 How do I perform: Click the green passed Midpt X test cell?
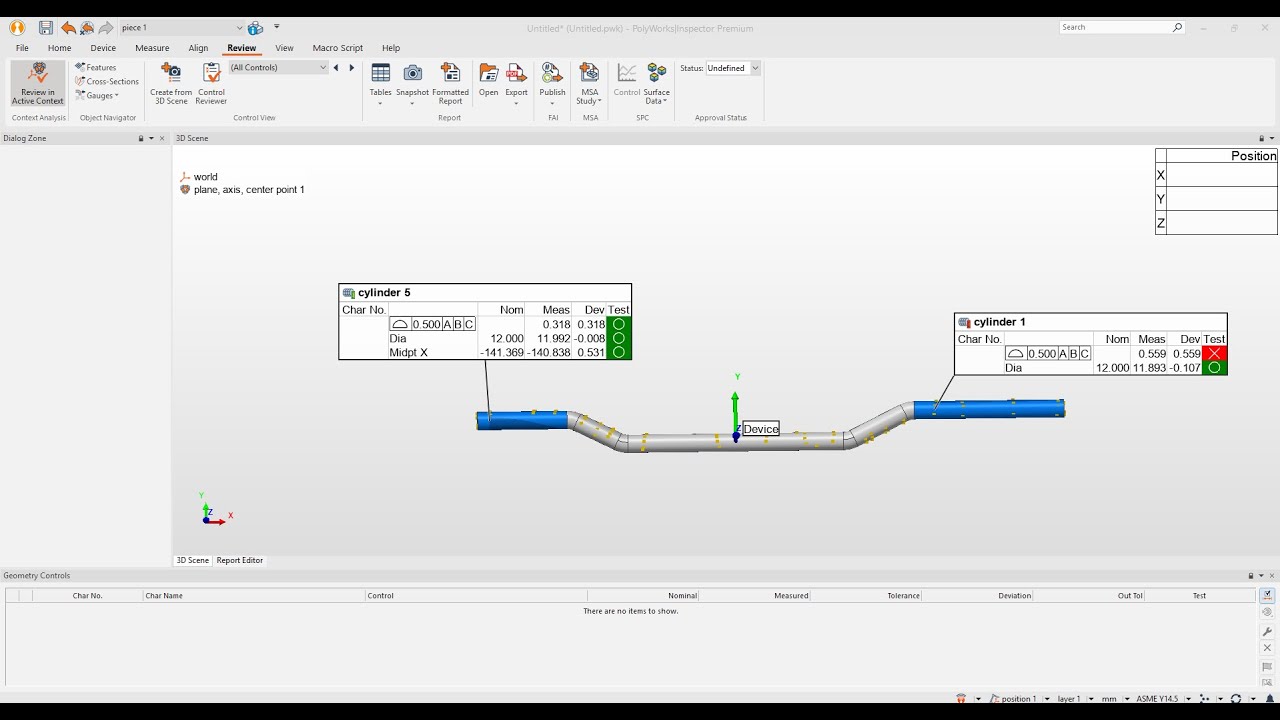coord(619,352)
